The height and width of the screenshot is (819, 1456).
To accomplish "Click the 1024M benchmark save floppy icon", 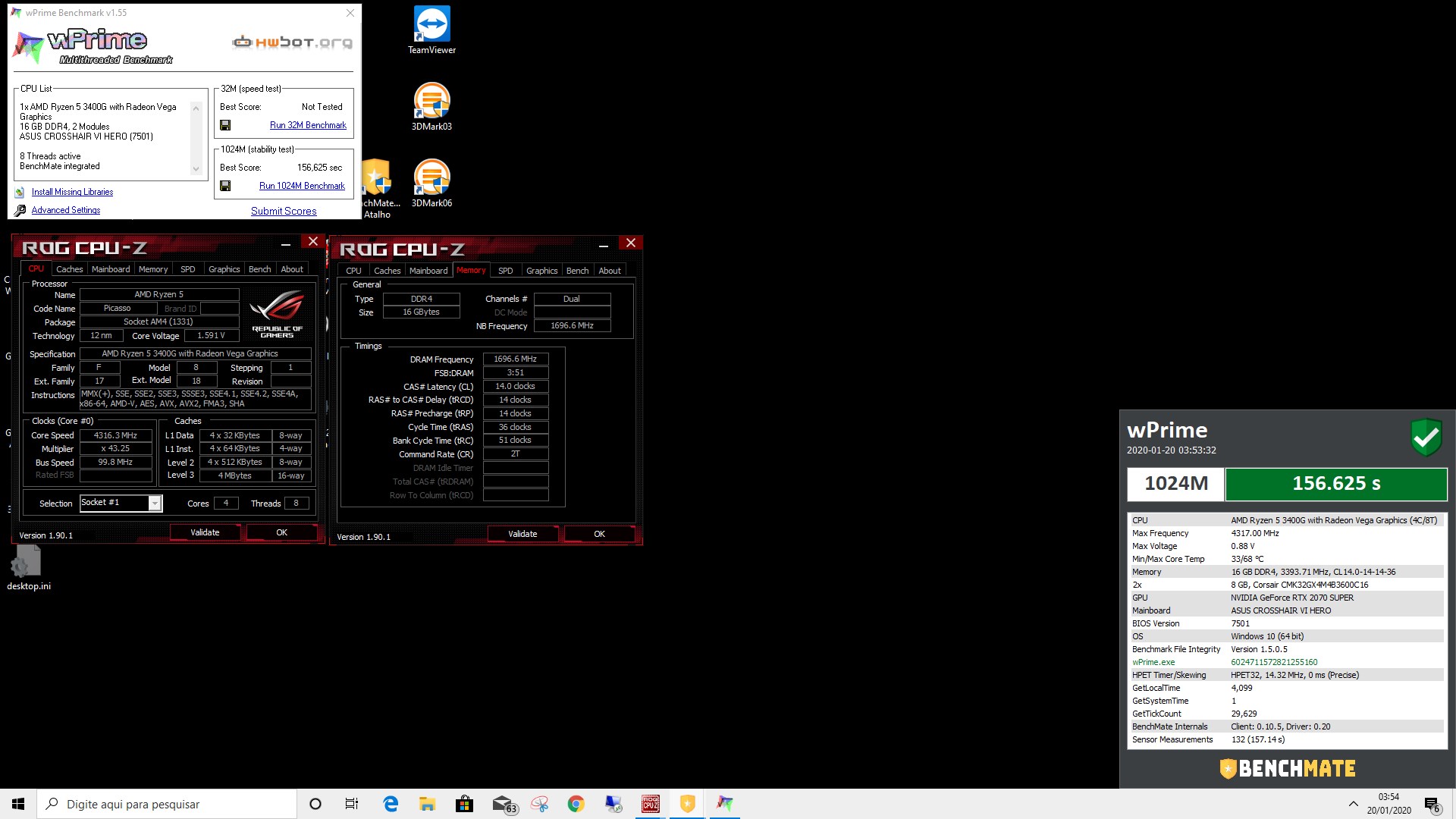I will coord(225,186).
